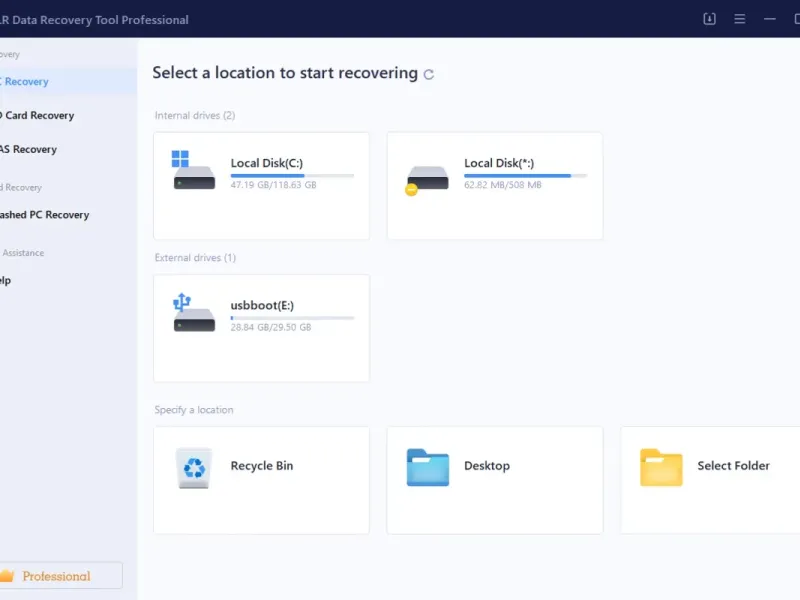Click the blue Desktop folder icon

click(x=428, y=467)
